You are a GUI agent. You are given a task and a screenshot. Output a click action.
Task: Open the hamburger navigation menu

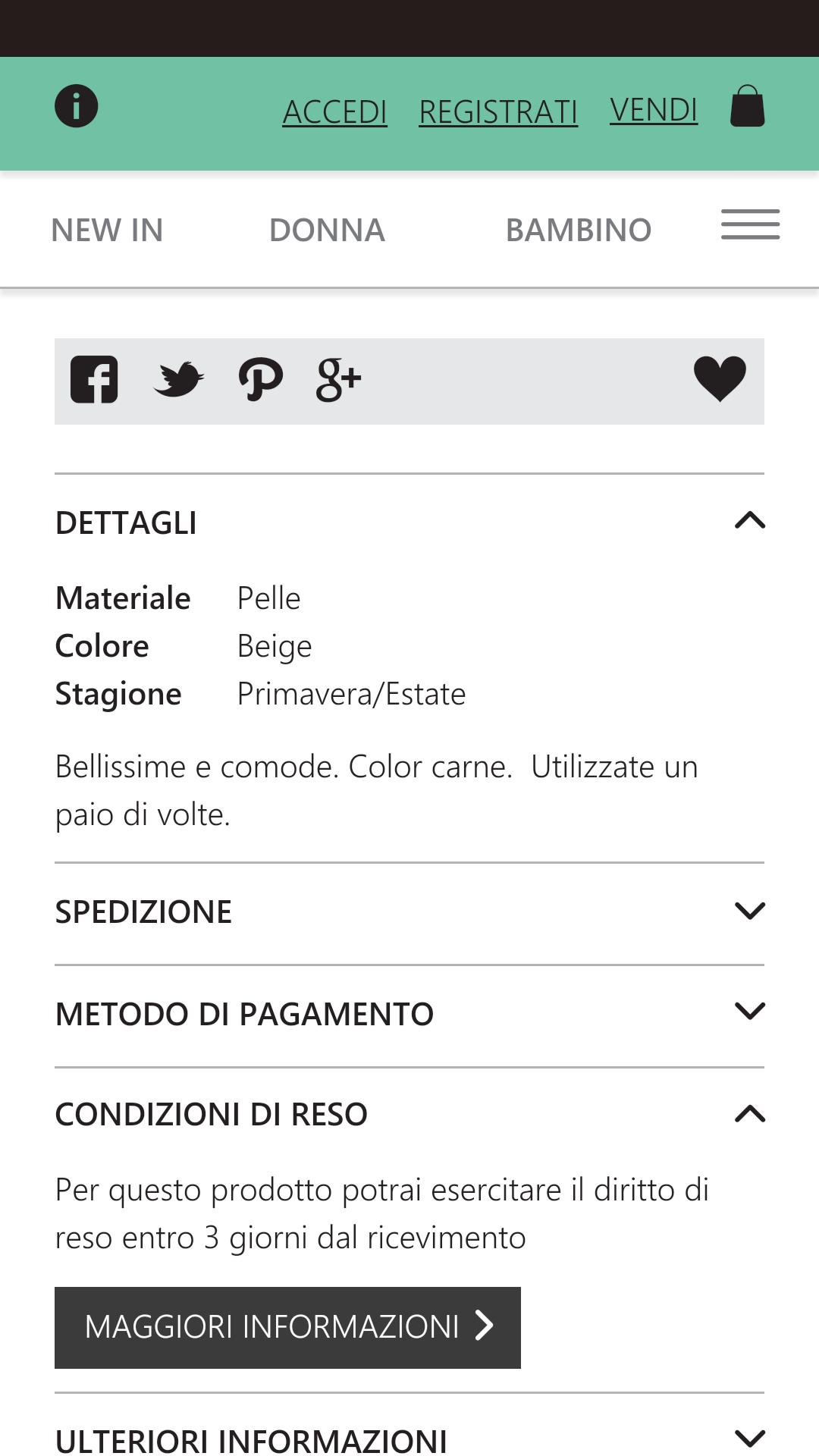pyautogui.click(x=749, y=225)
